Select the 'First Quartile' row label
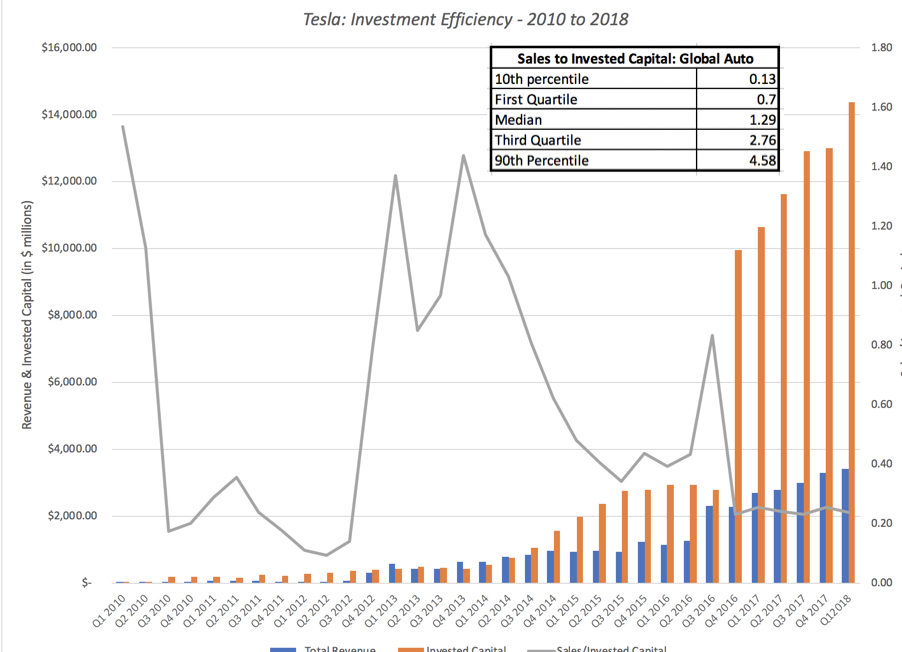Screen dimensions: 902x652 coord(536,100)
